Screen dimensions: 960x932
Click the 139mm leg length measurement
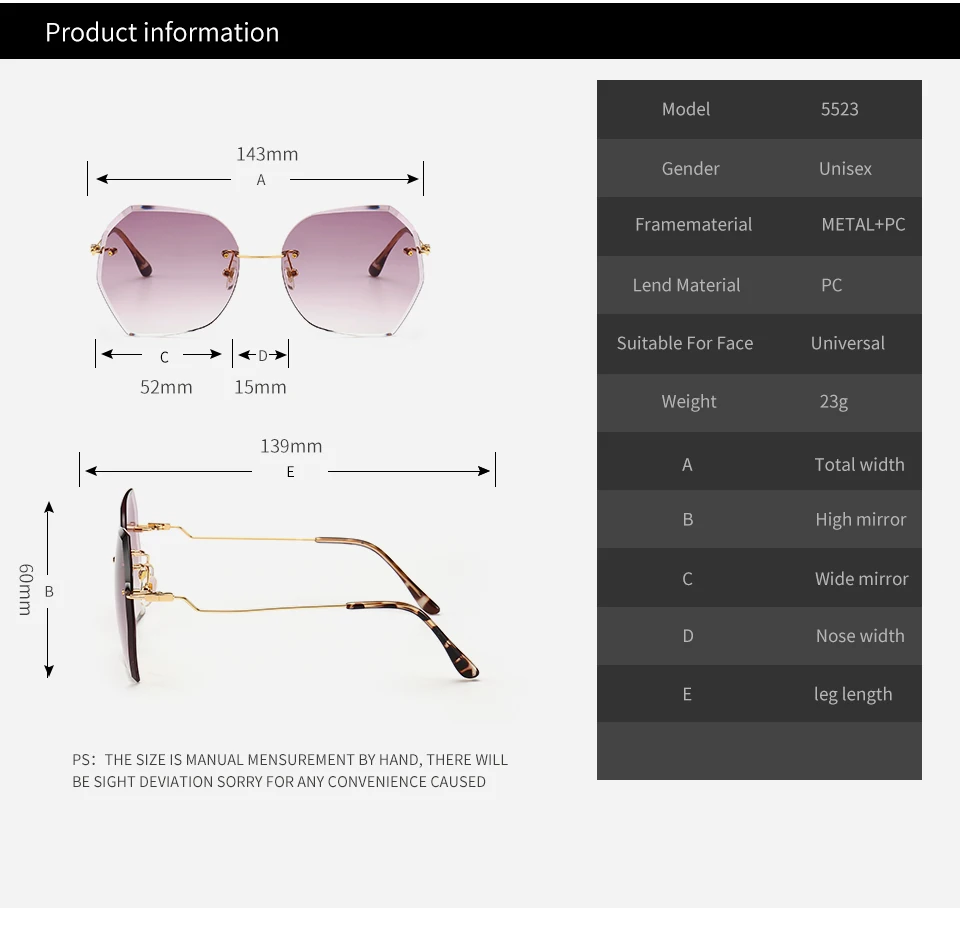291,446
